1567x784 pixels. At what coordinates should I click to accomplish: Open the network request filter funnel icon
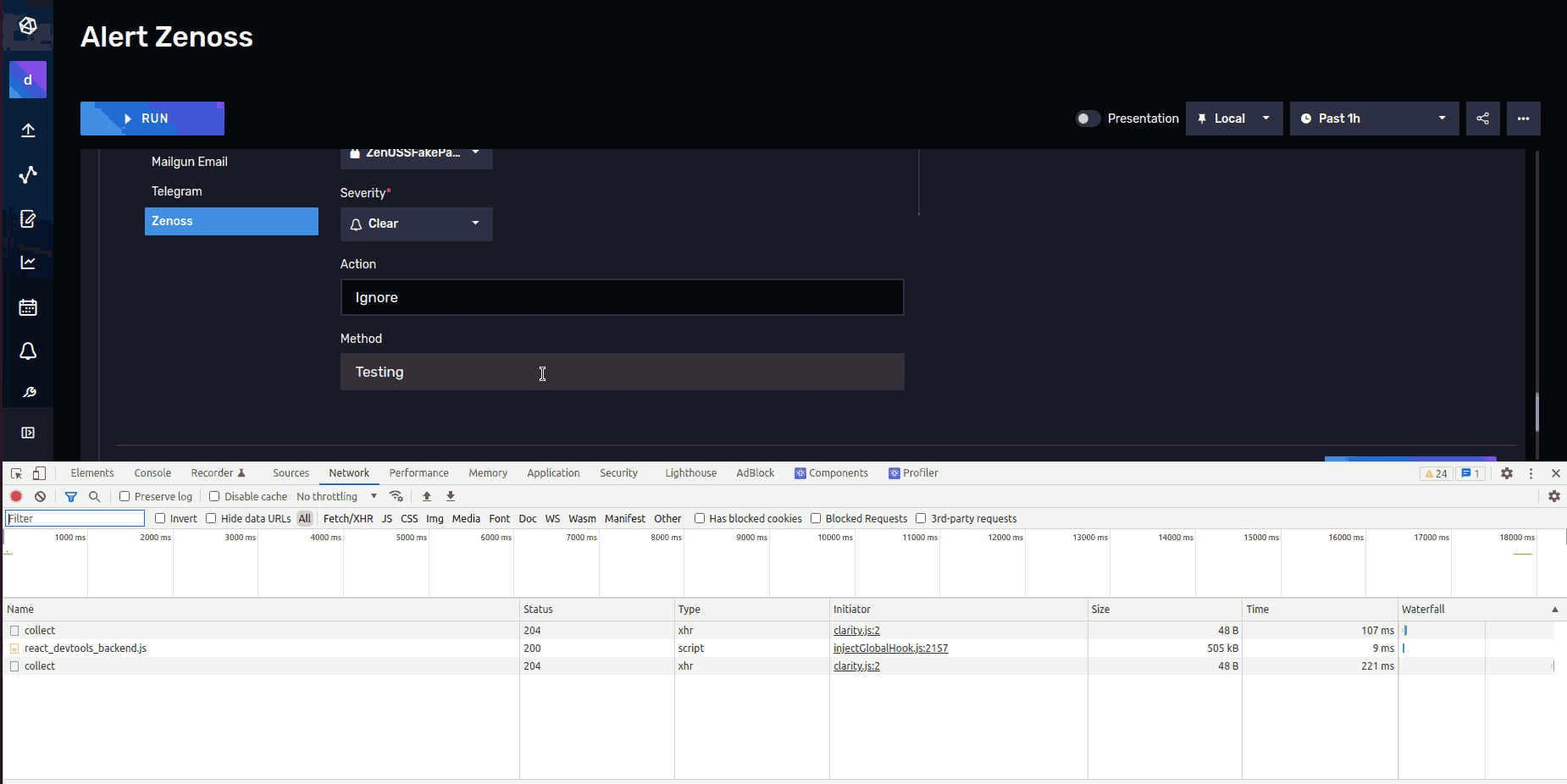point(70,496)
